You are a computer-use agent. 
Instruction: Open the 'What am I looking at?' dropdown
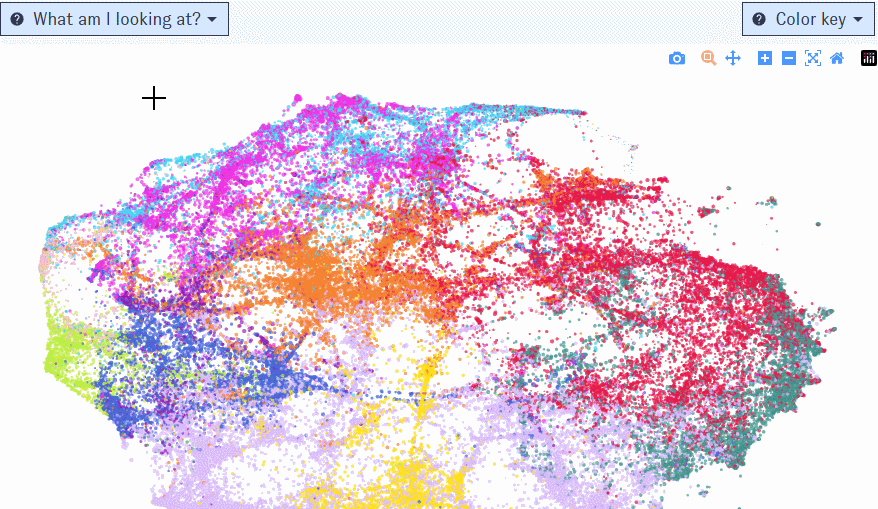point(115,19)
